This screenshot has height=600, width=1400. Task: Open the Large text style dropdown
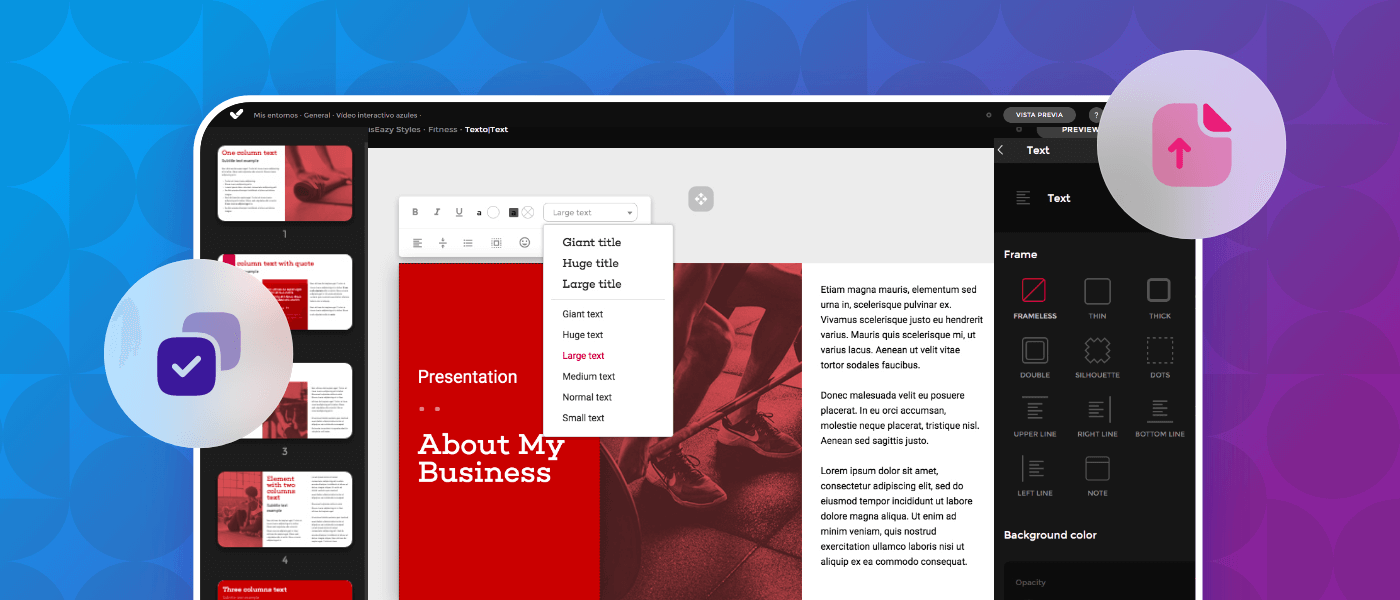point(590,212)
